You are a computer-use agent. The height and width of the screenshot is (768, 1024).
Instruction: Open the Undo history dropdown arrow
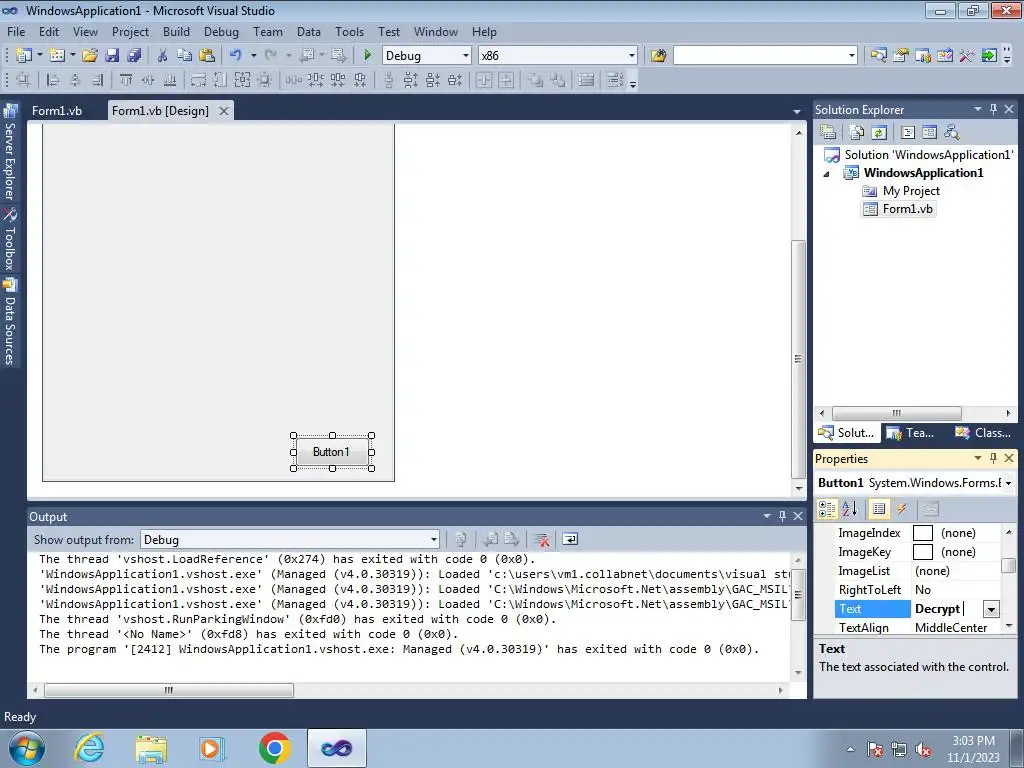(253, 56)
